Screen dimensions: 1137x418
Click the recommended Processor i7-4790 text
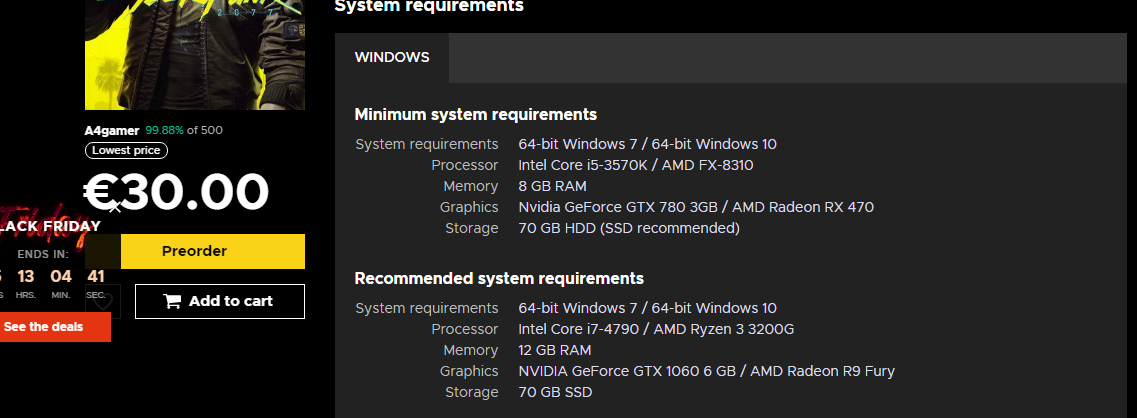point(656,329)
